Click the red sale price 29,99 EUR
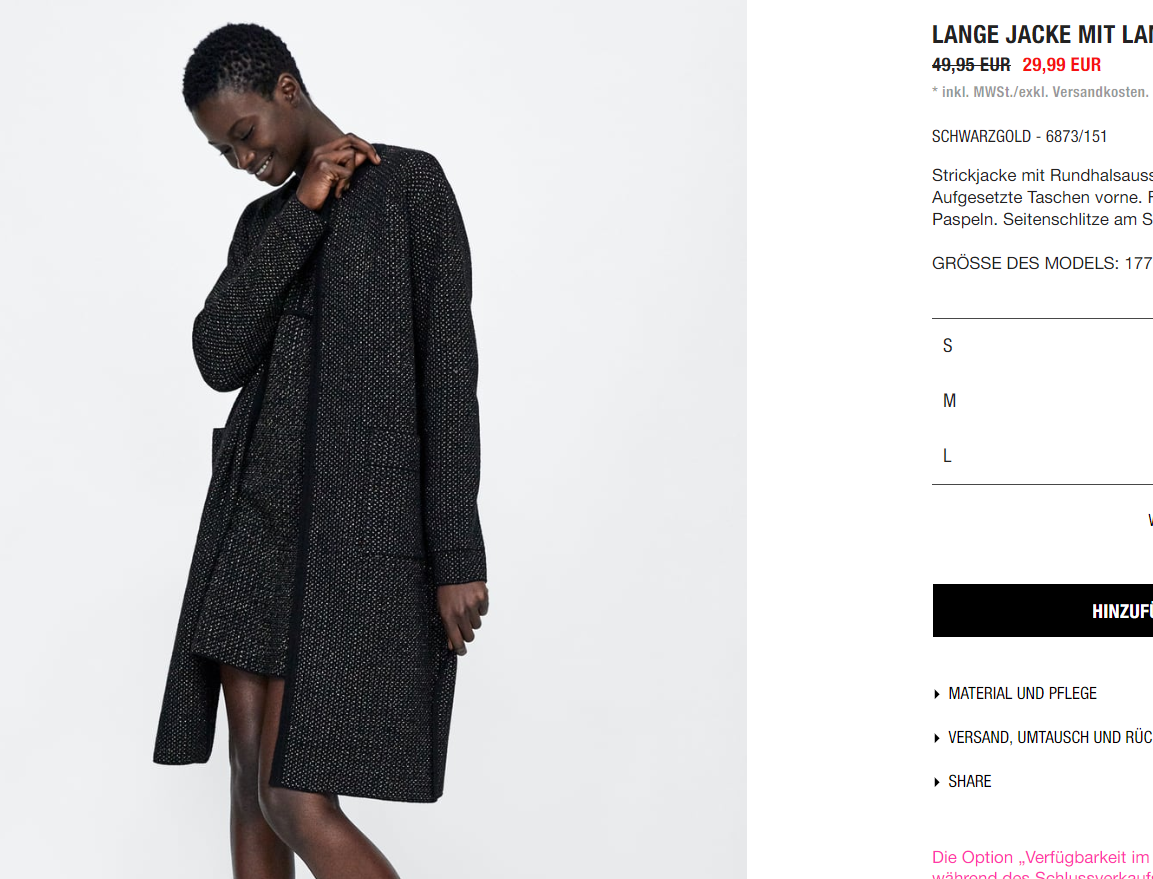The width and height of the screenshot is (1153, 879). (x=1061, y=65)
